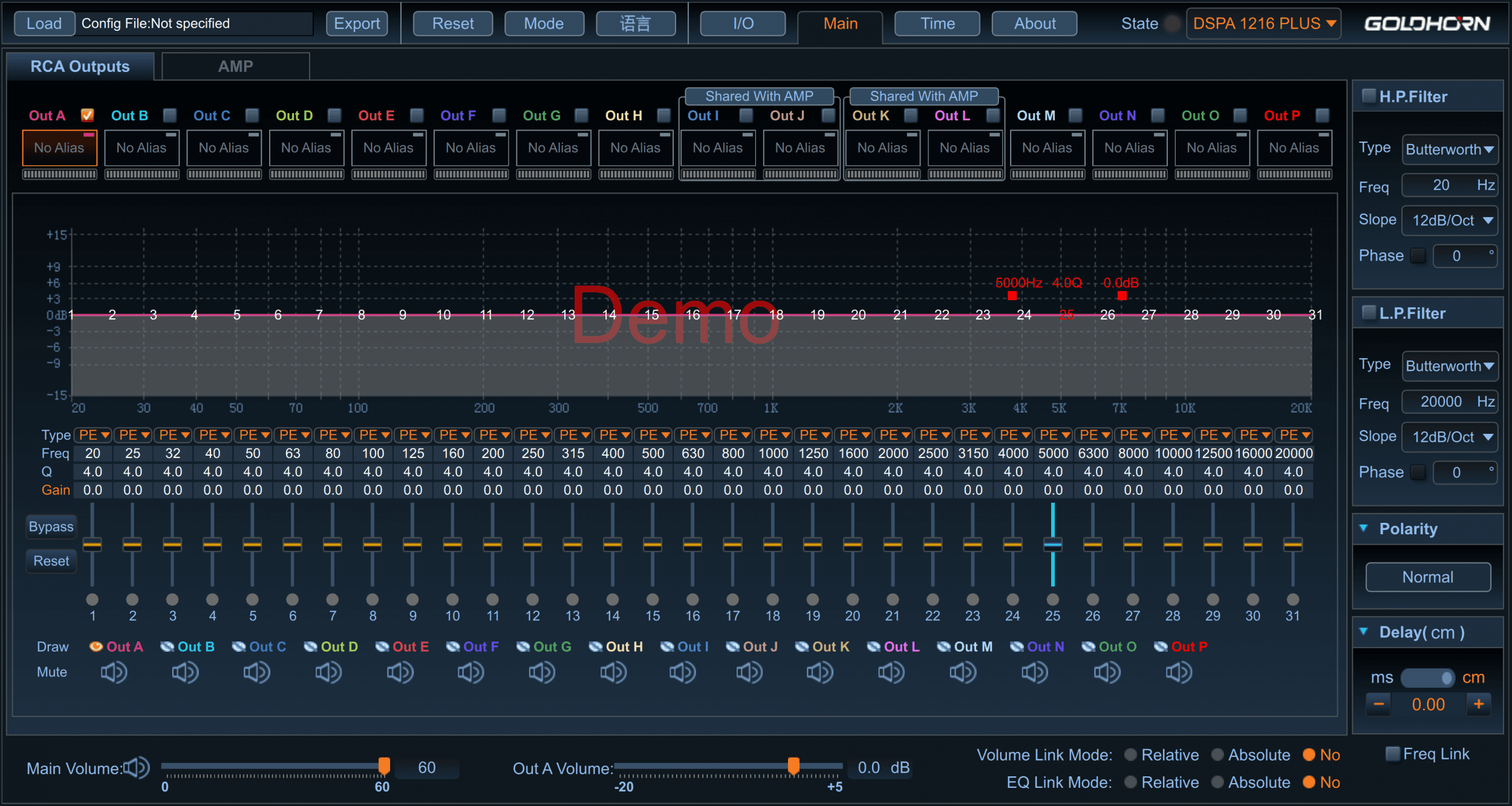1512x806 pixels.
Task: Click the Load config button
Action: point(44,24)
